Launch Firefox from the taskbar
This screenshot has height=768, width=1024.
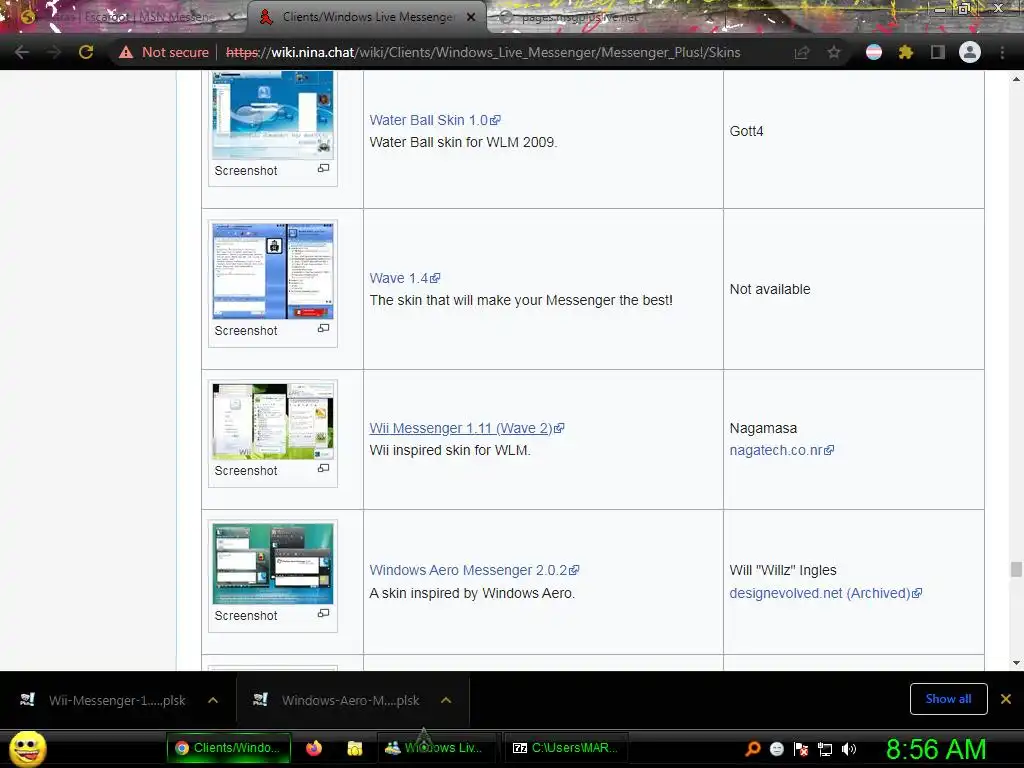click(314, 748)
